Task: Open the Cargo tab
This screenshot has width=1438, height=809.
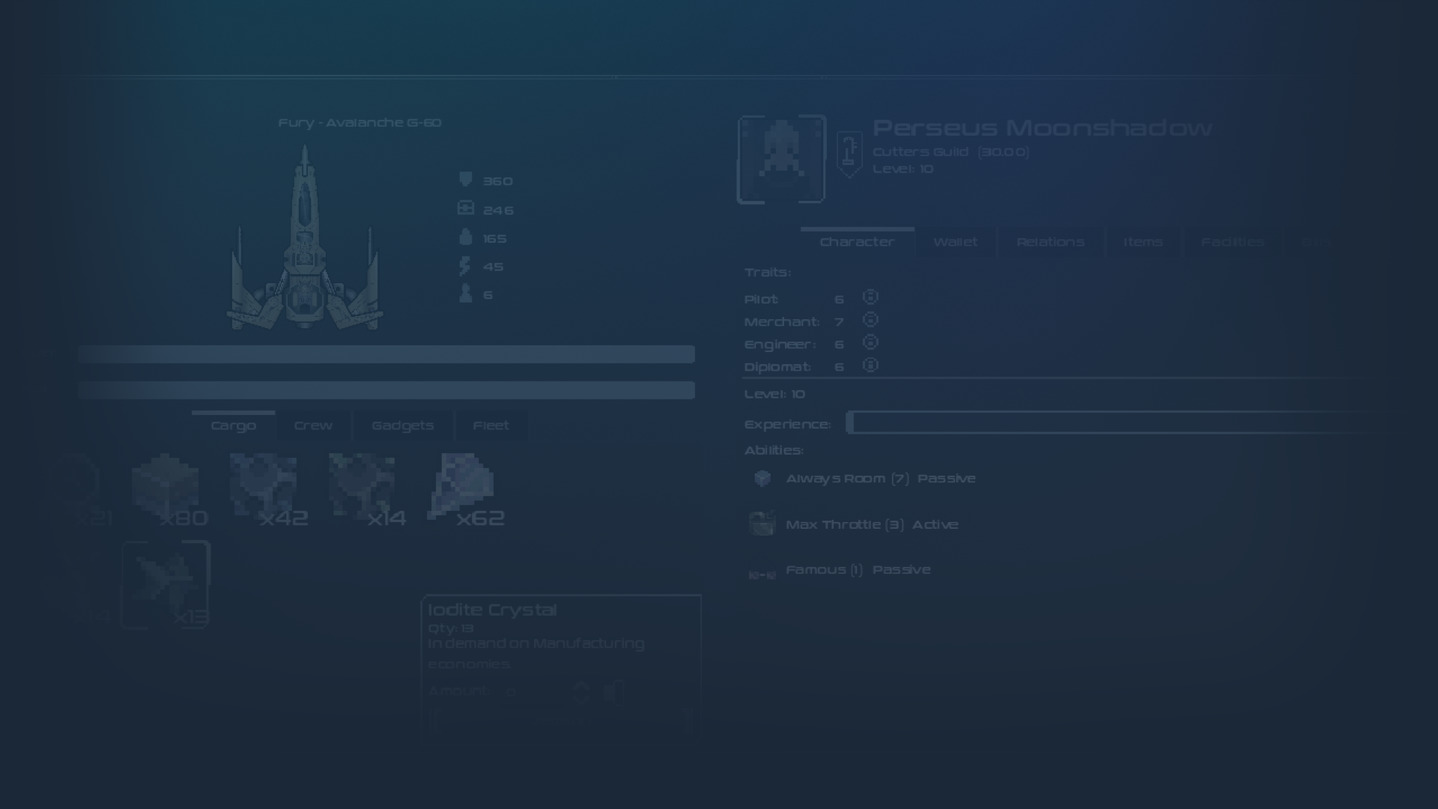Action: (233, 426)
